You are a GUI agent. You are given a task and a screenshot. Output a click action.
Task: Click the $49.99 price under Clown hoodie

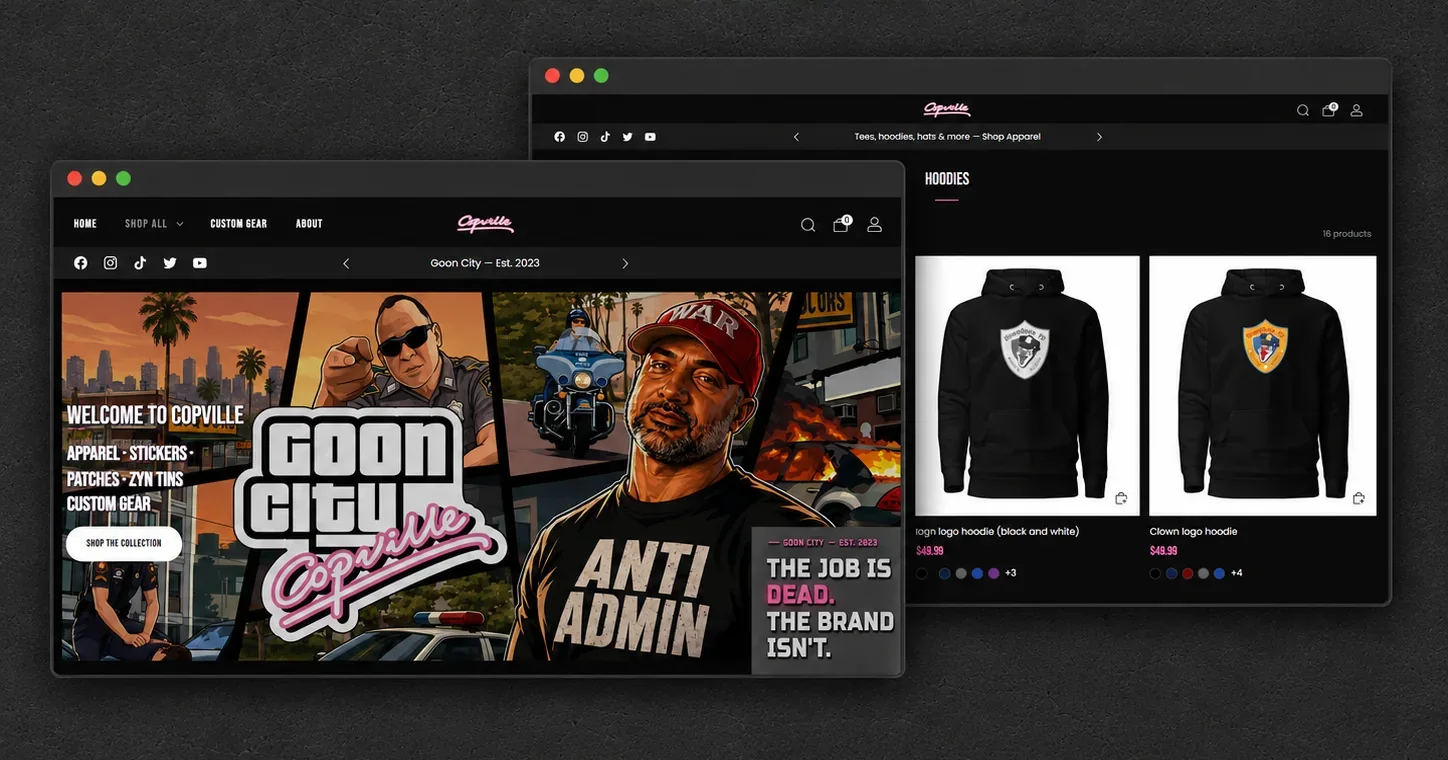pyautogui.click(x=1163, y=551)
